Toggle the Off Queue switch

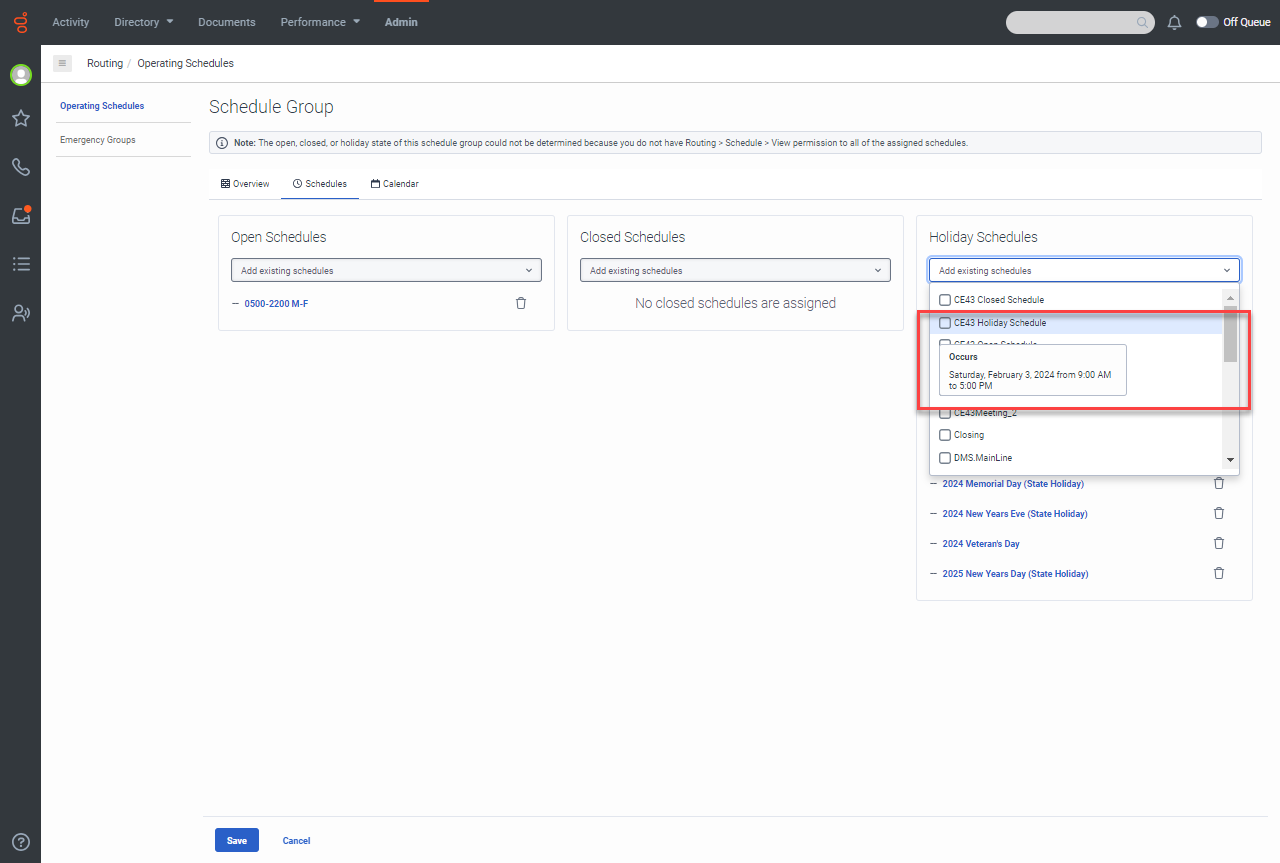[x=1207, y=22]
